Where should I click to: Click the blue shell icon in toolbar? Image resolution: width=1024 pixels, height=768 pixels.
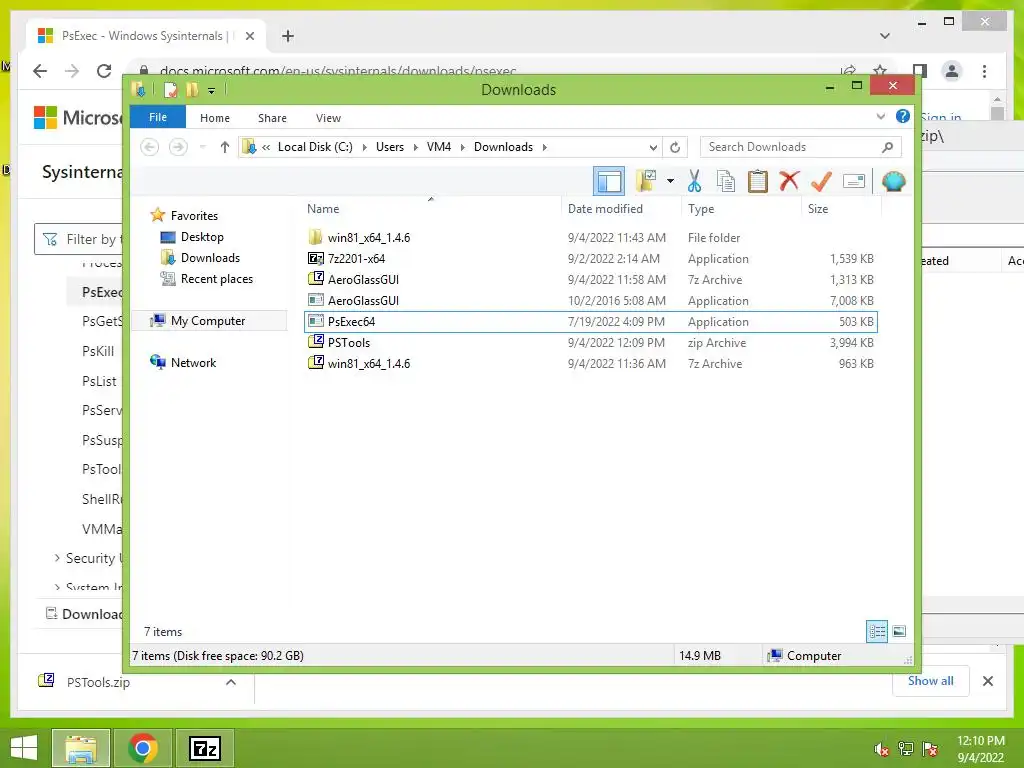pyautogui.click(x=893, y=181)
